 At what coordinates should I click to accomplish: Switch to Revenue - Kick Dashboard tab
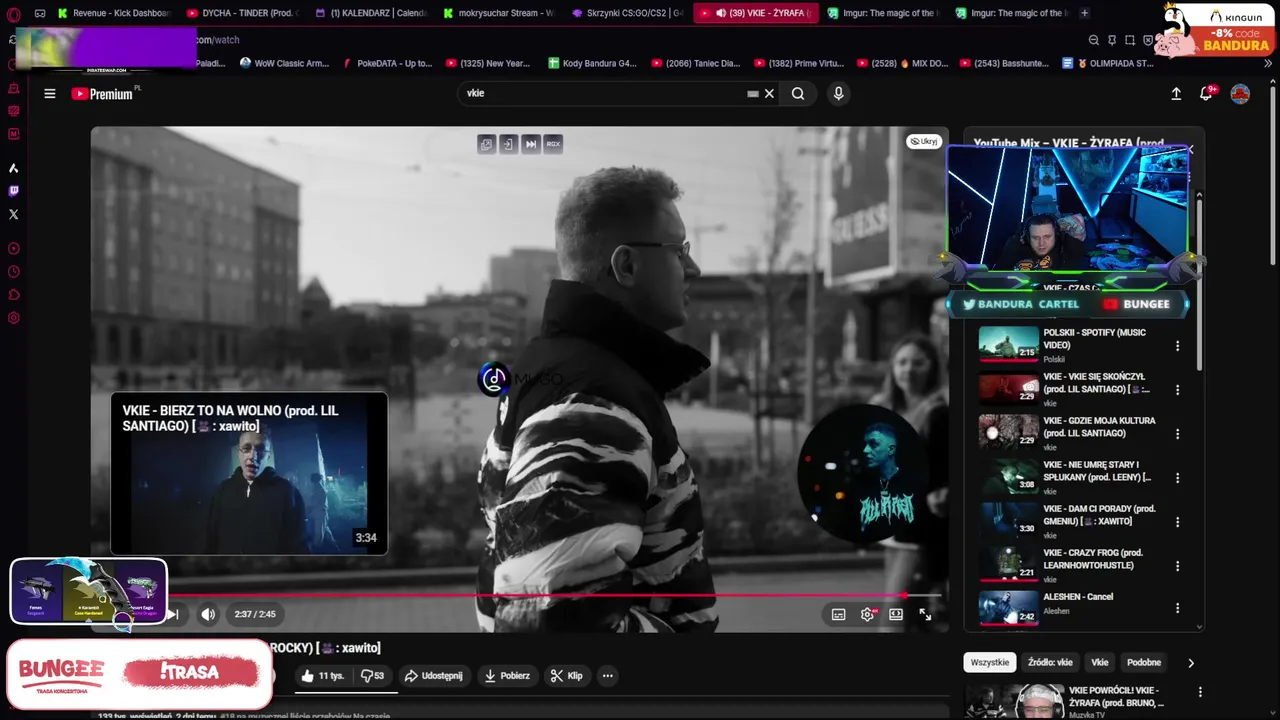pyautogui.click(x=115, y=13)
